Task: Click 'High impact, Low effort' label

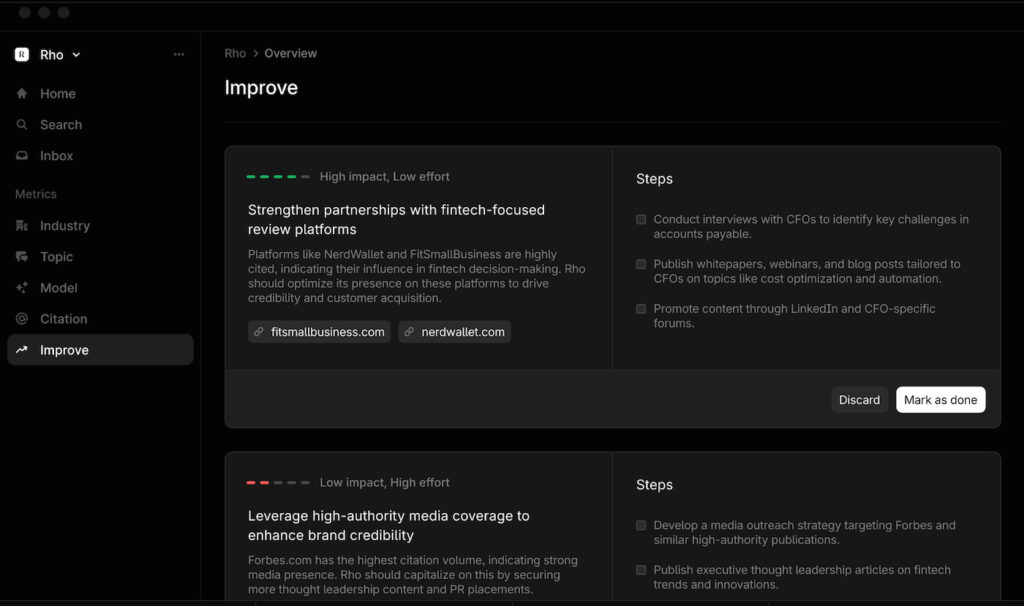Action: coord(385,176)
